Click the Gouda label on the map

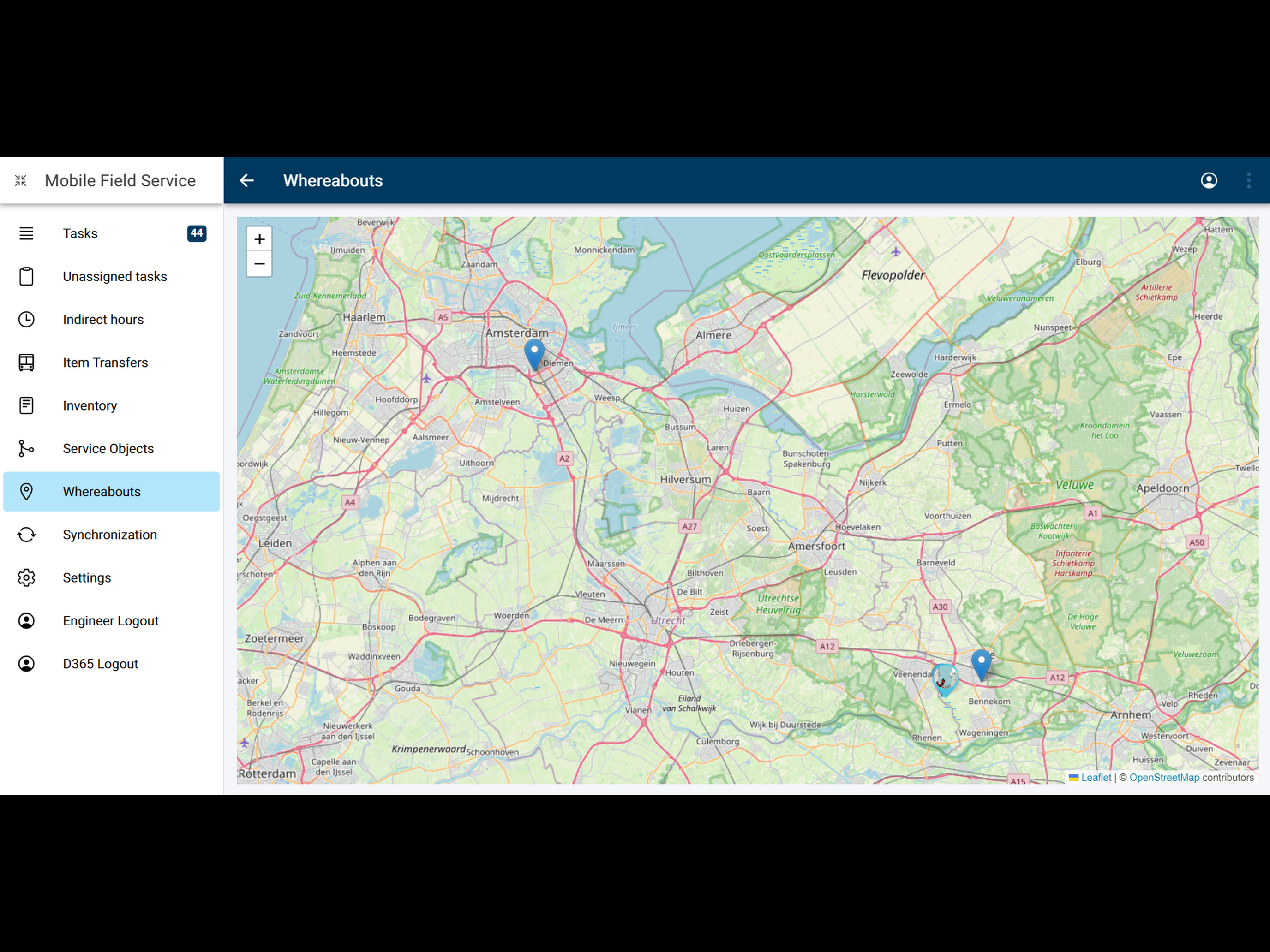click(x=407, y=688)
